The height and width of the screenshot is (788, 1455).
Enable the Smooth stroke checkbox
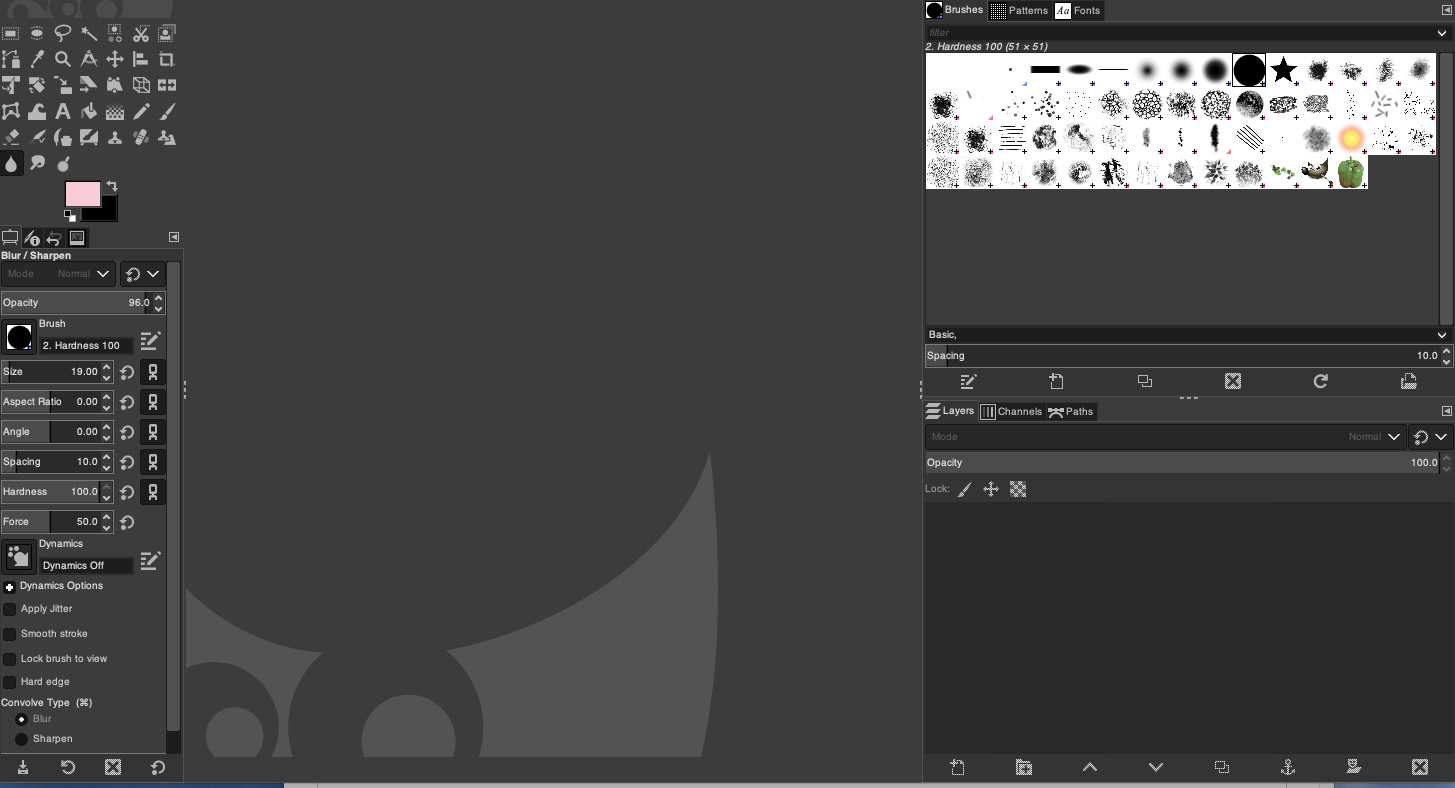point(10,634)
